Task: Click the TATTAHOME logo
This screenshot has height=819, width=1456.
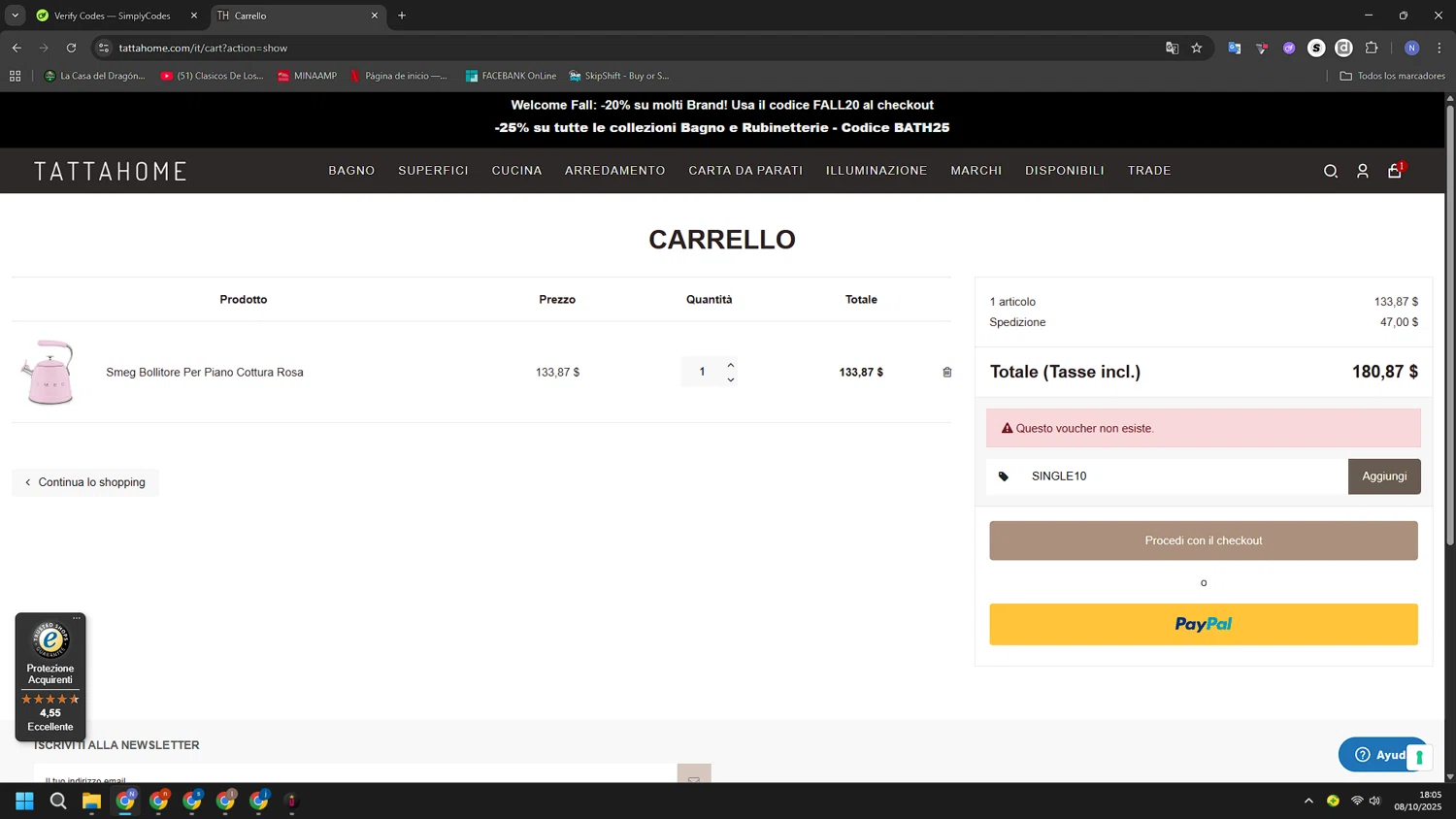Action: (111, 172)
